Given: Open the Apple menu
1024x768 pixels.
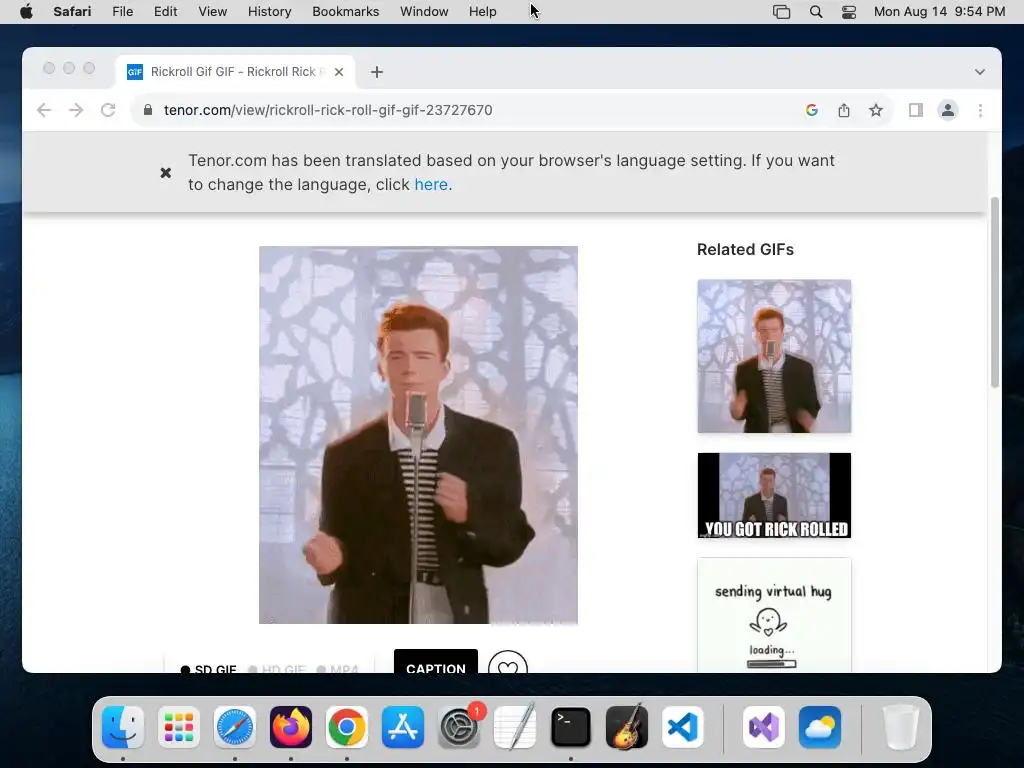Looking at the screenshot, I should coord(26,12).
